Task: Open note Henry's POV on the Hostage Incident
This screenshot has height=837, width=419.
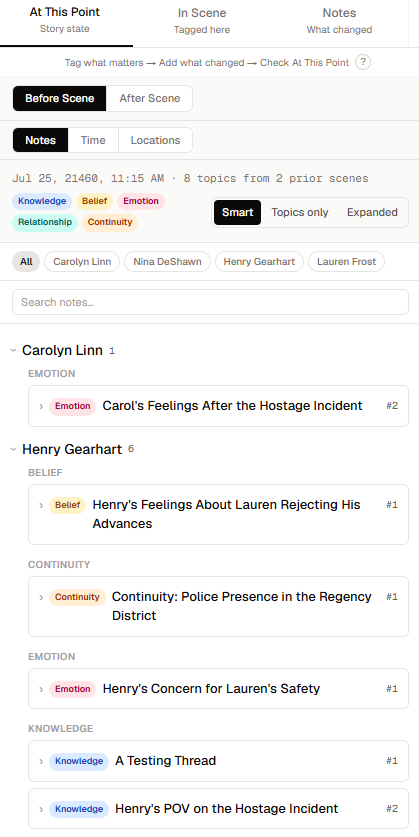Action: 226,809
